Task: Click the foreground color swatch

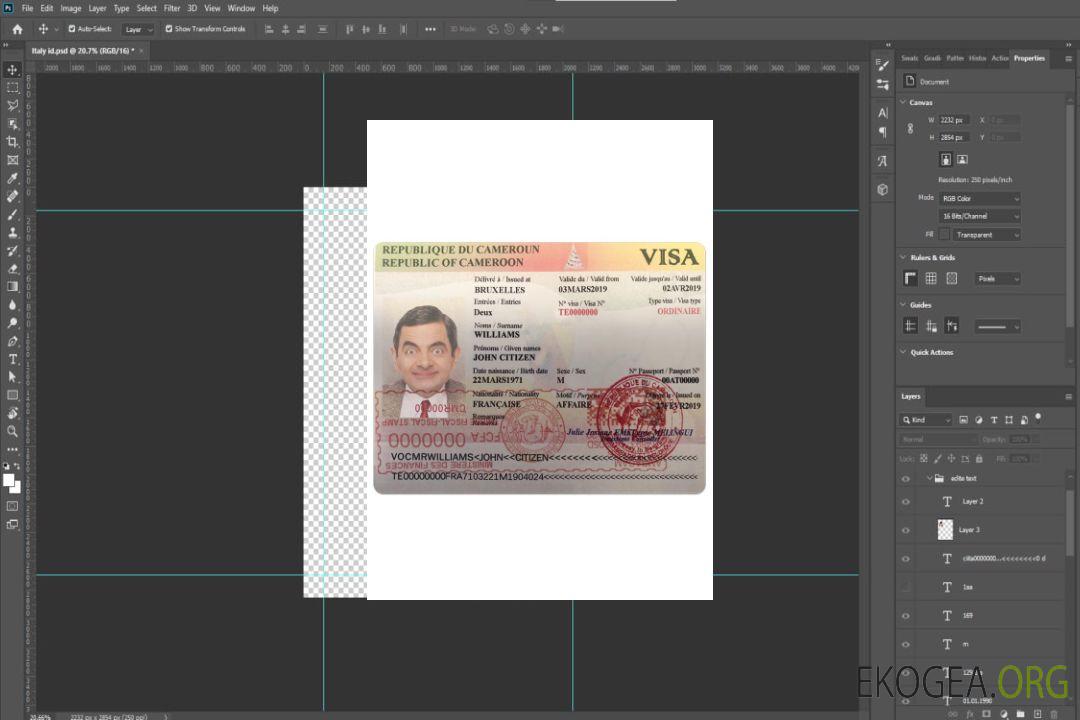Action: pyautogui.click(x=8, y=480)
